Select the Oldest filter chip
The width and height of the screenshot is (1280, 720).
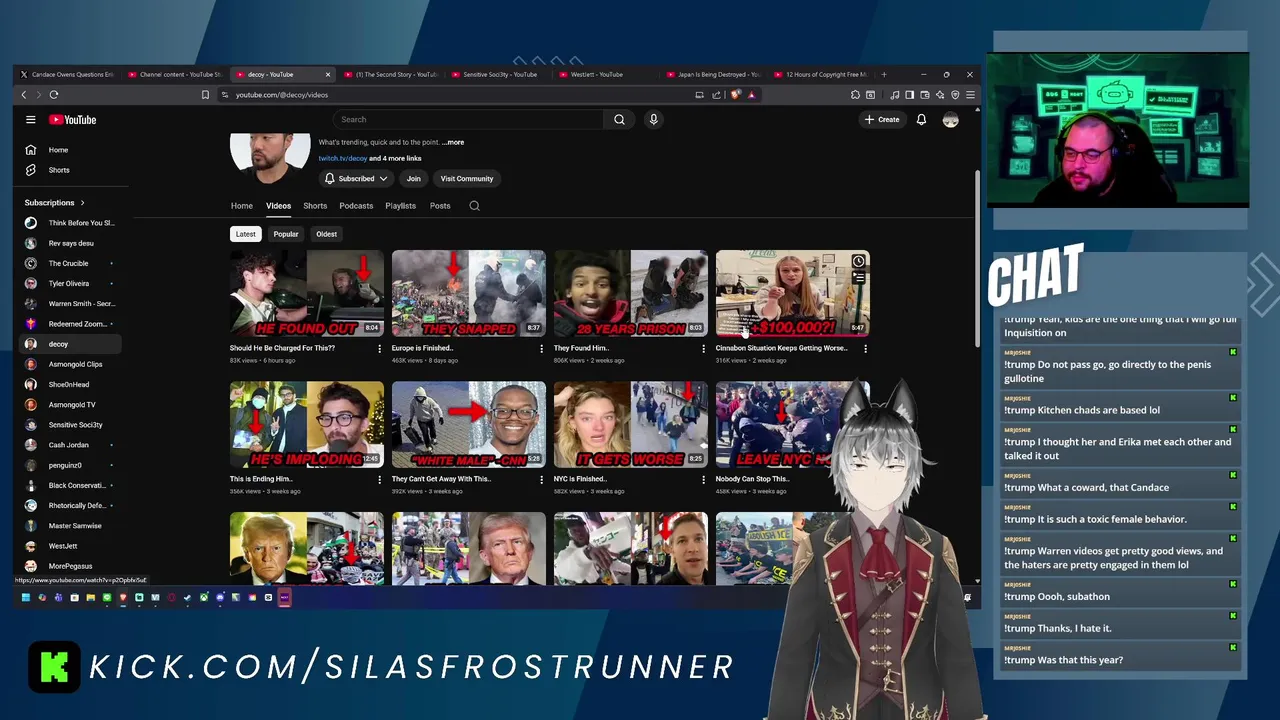pyautogui.click(x=327, y=234)
